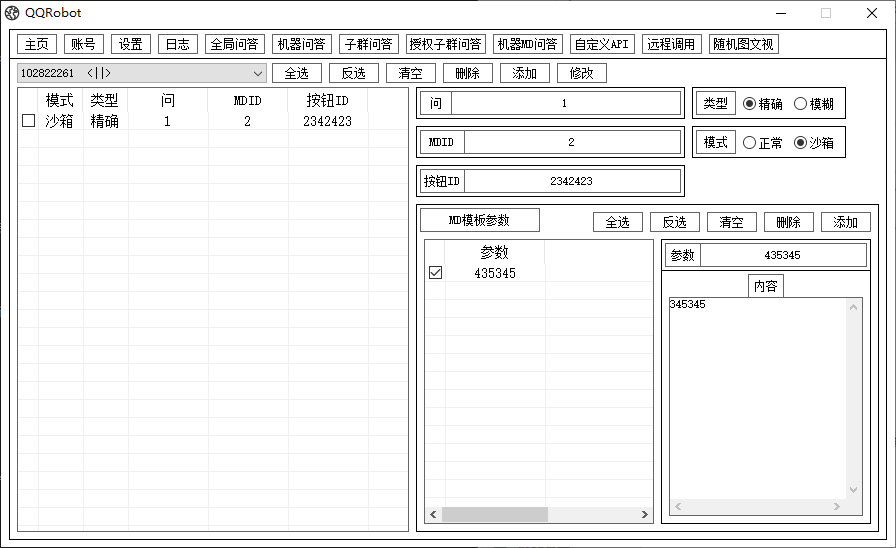The image size is (896, 548).
Task: Click the horizontal scrollbar in parameter list
Action: 495,514
